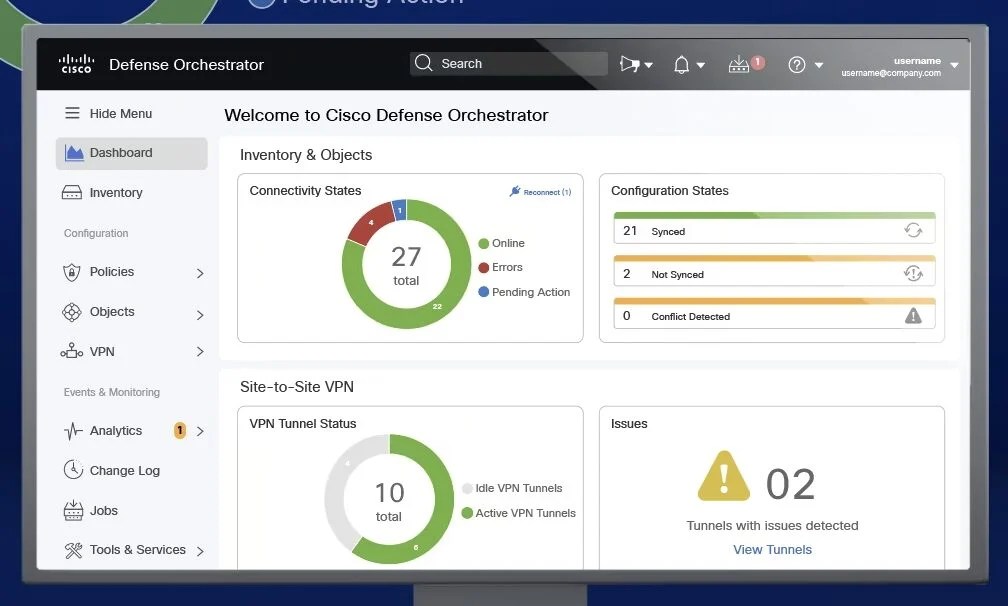This screenshot has height=606, width=1008.
Task: Click the Policies shield icon
Action: (71, 272)
